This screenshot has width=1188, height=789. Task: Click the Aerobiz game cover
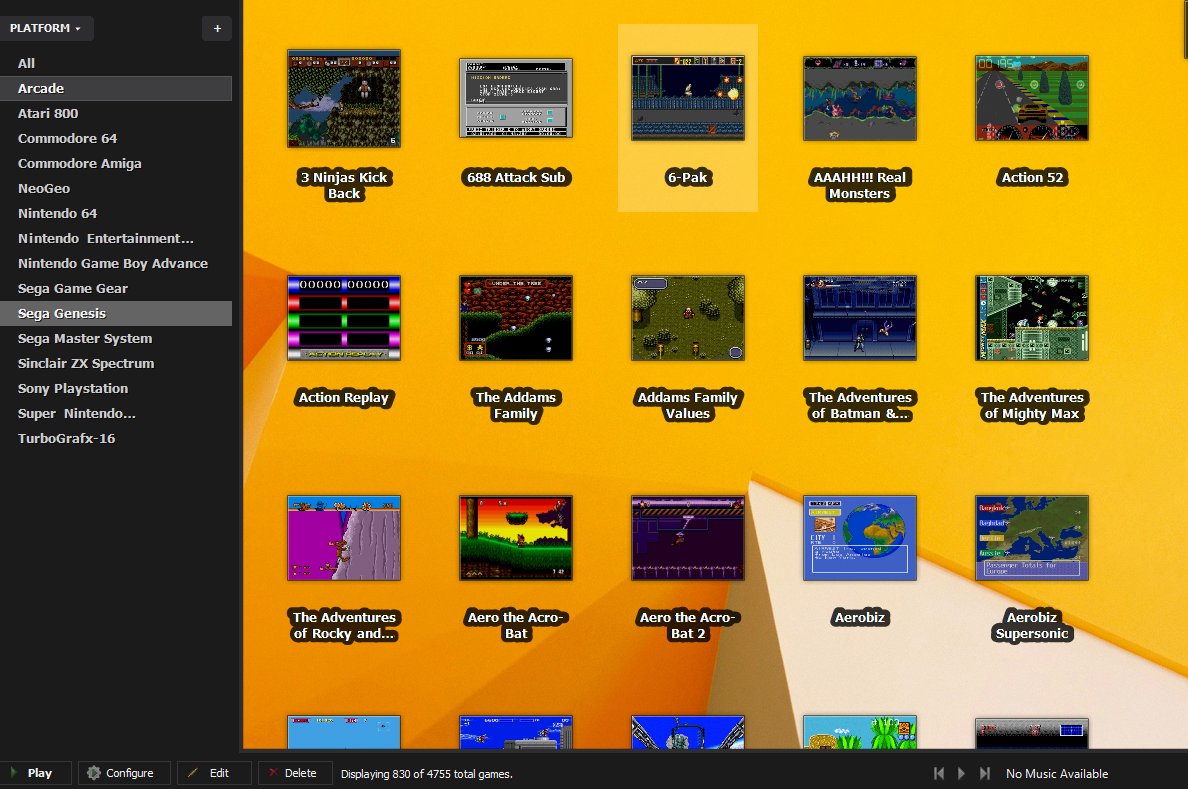click(860, 537)
